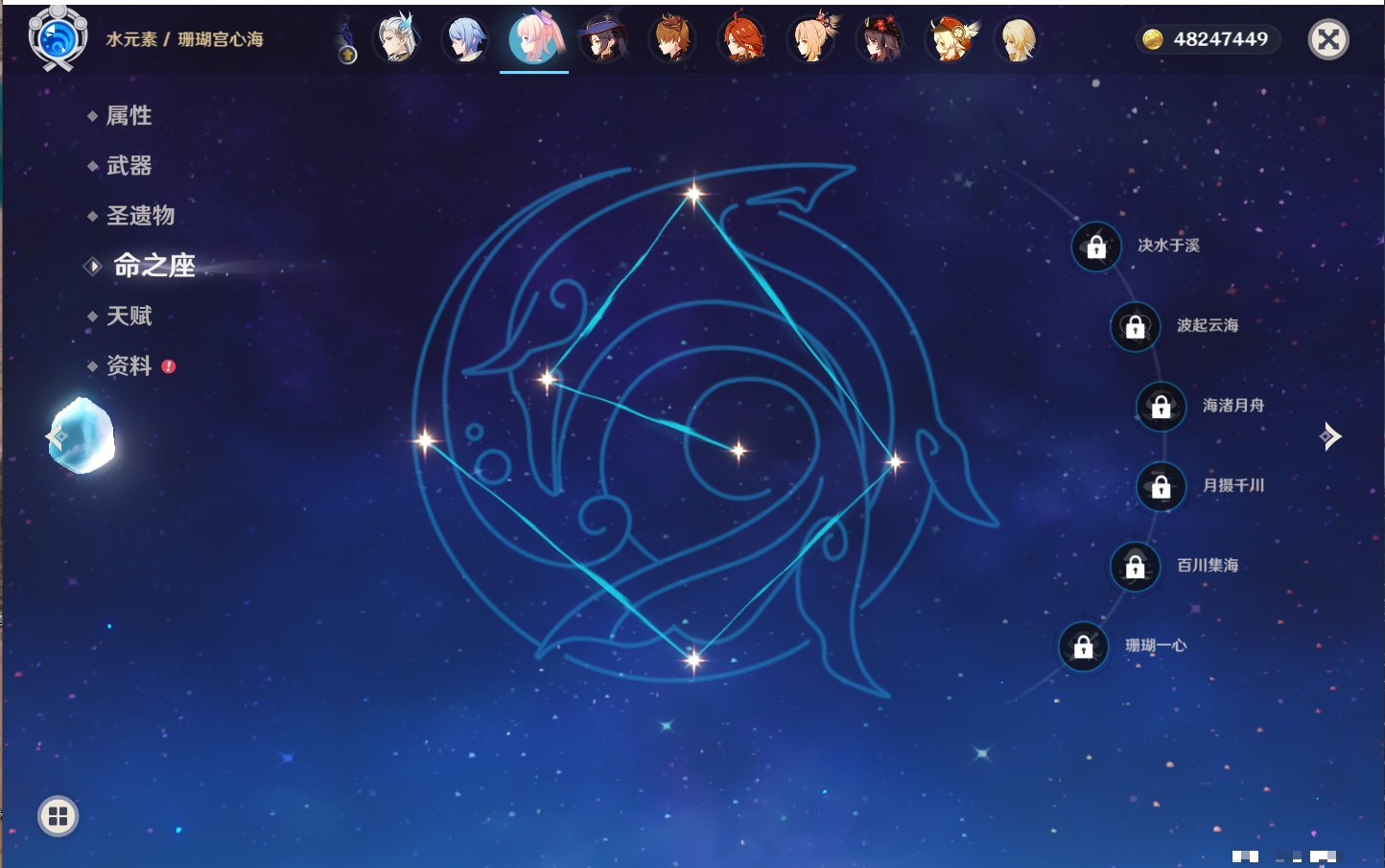Click the title text 水元素 / 珊瑚宫心海

pyautogui.click(x=184, y=39)
